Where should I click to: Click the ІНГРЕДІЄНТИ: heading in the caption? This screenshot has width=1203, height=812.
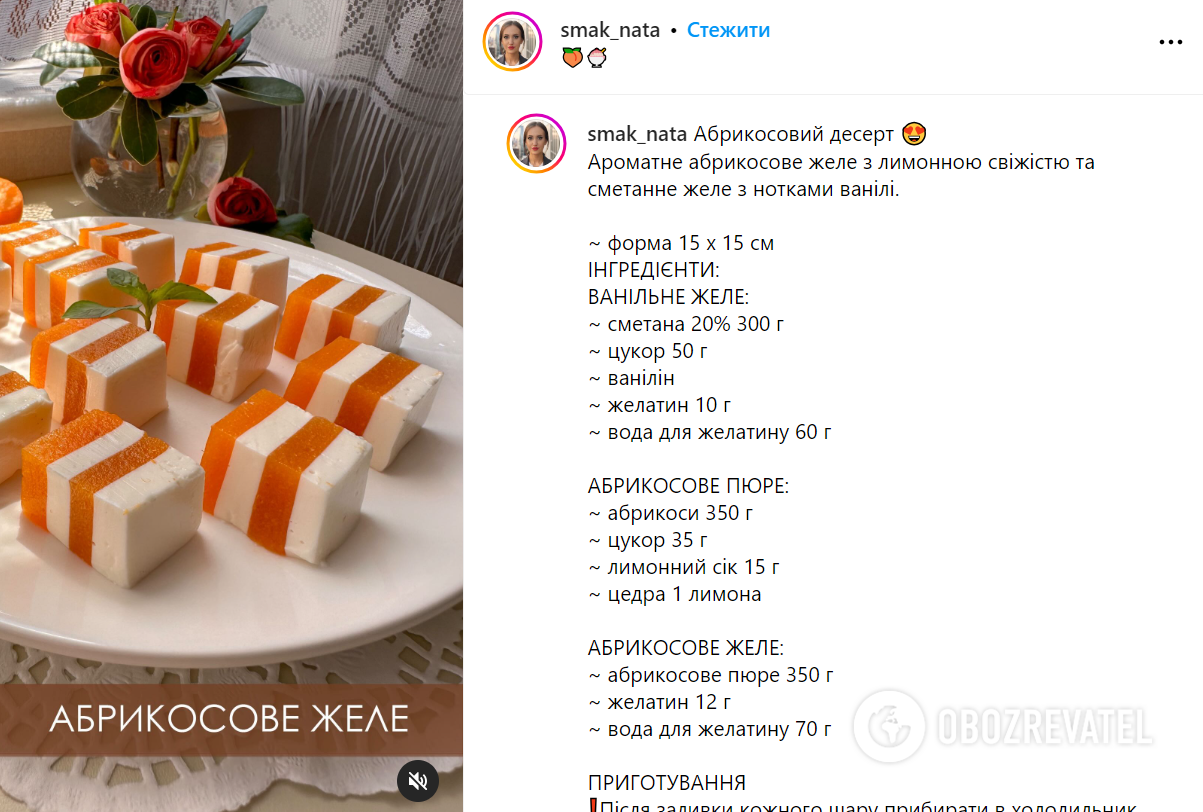pyautogui.click(x=654, y=270)
